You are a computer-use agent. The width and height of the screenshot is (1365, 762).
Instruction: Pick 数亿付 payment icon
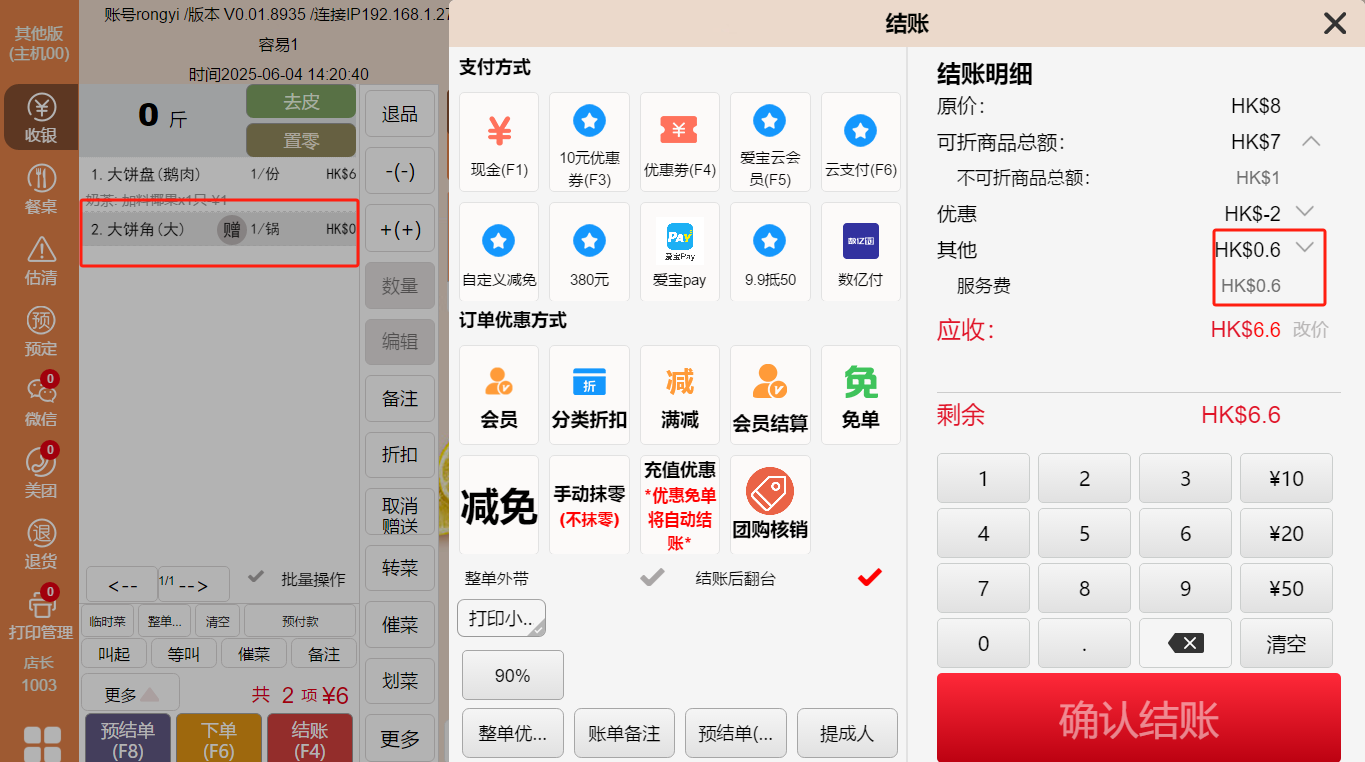(x=860, y=251)
